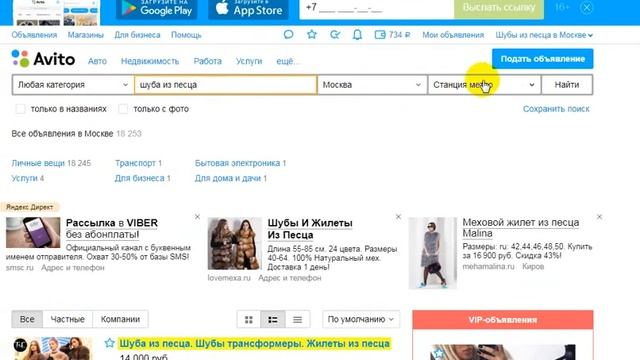Screen dimensions: 640x360
Task: Click the App Store download badge
Action: (248, 9)
